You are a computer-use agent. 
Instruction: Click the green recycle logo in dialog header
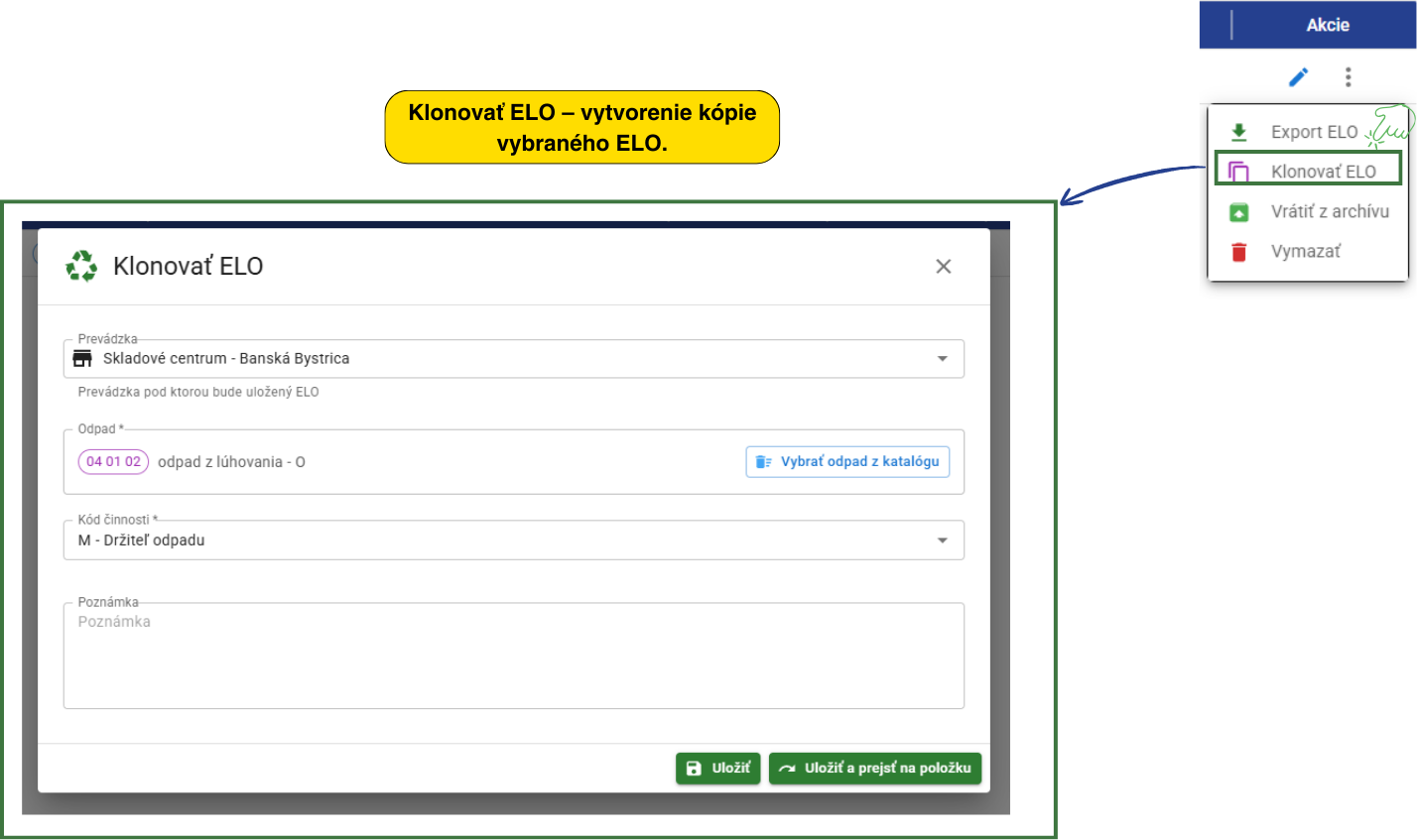tap(81, 266)
